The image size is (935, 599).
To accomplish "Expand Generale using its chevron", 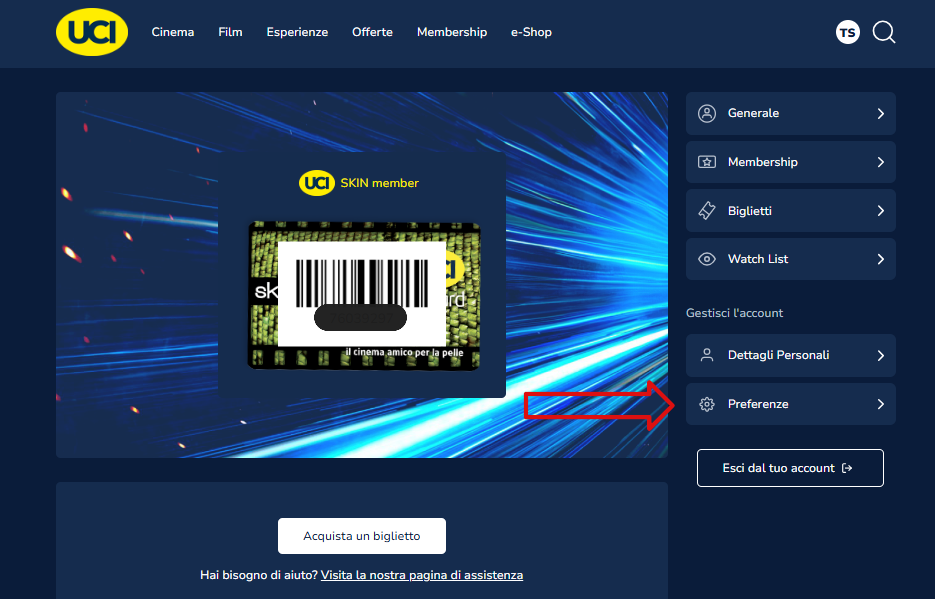I will (881, 113).
